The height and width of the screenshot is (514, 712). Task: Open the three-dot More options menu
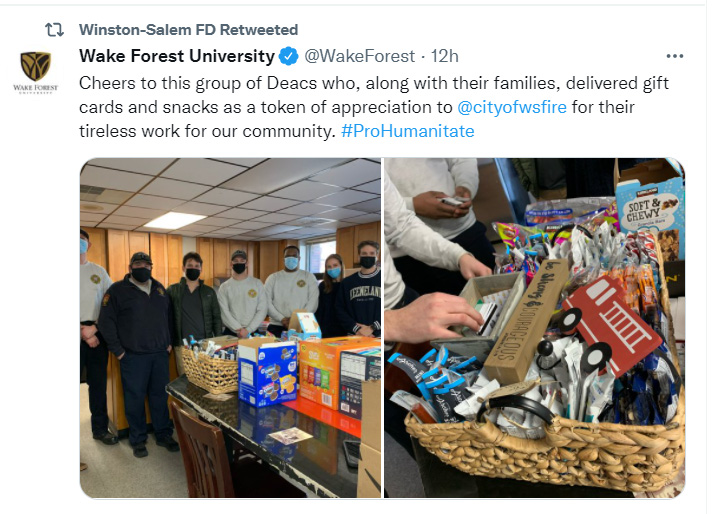675,56
